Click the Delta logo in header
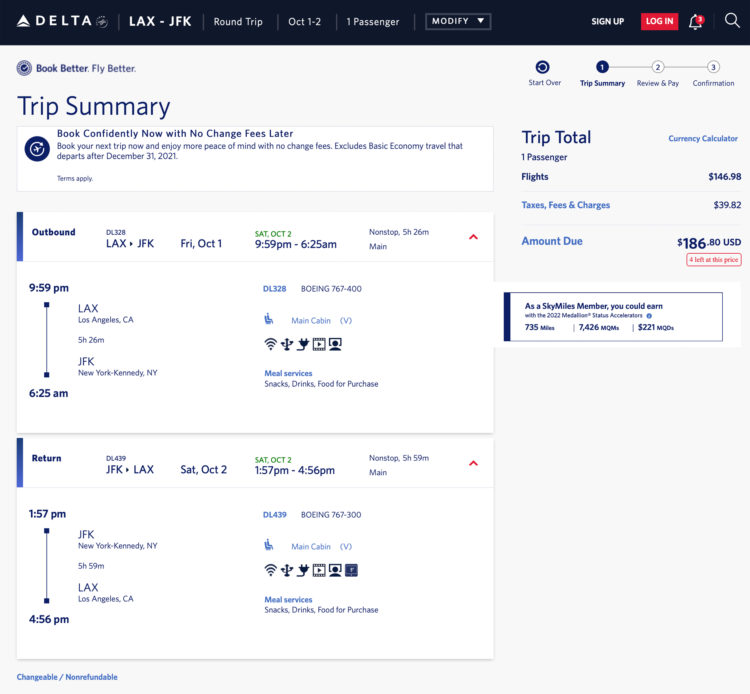Screen dimensions: 750x694 point(62,21)
